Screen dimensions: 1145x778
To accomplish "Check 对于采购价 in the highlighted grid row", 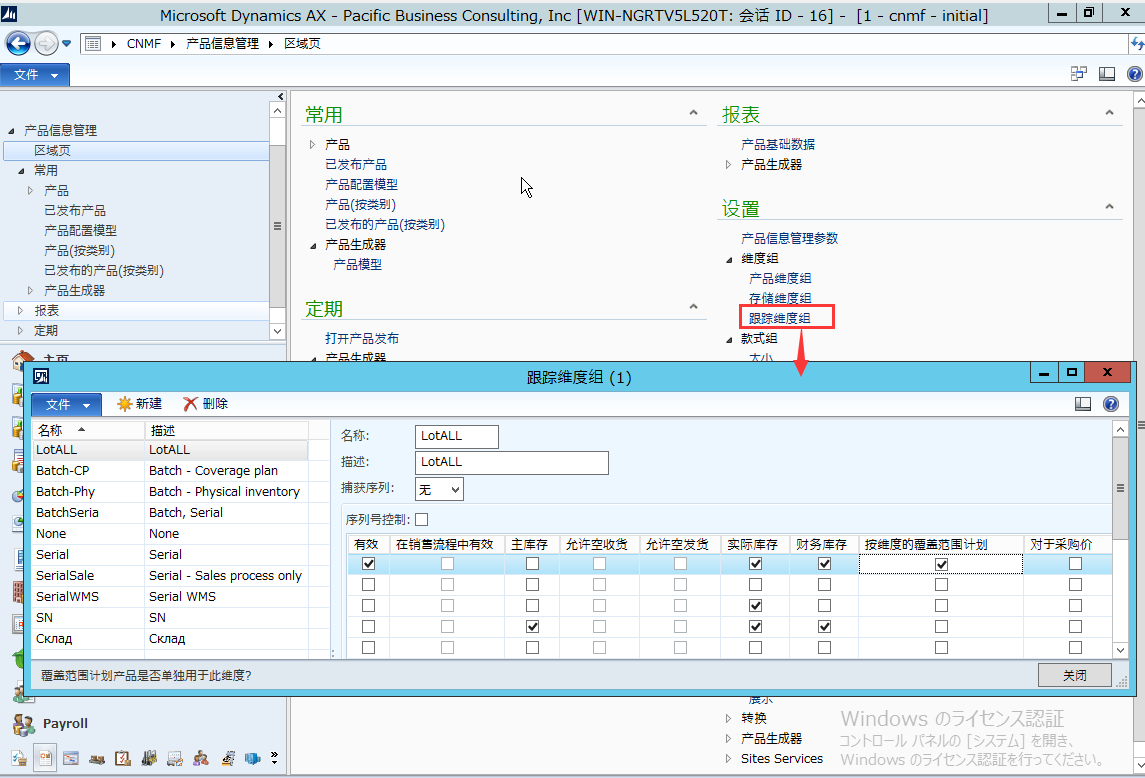I will (1075, 564).
